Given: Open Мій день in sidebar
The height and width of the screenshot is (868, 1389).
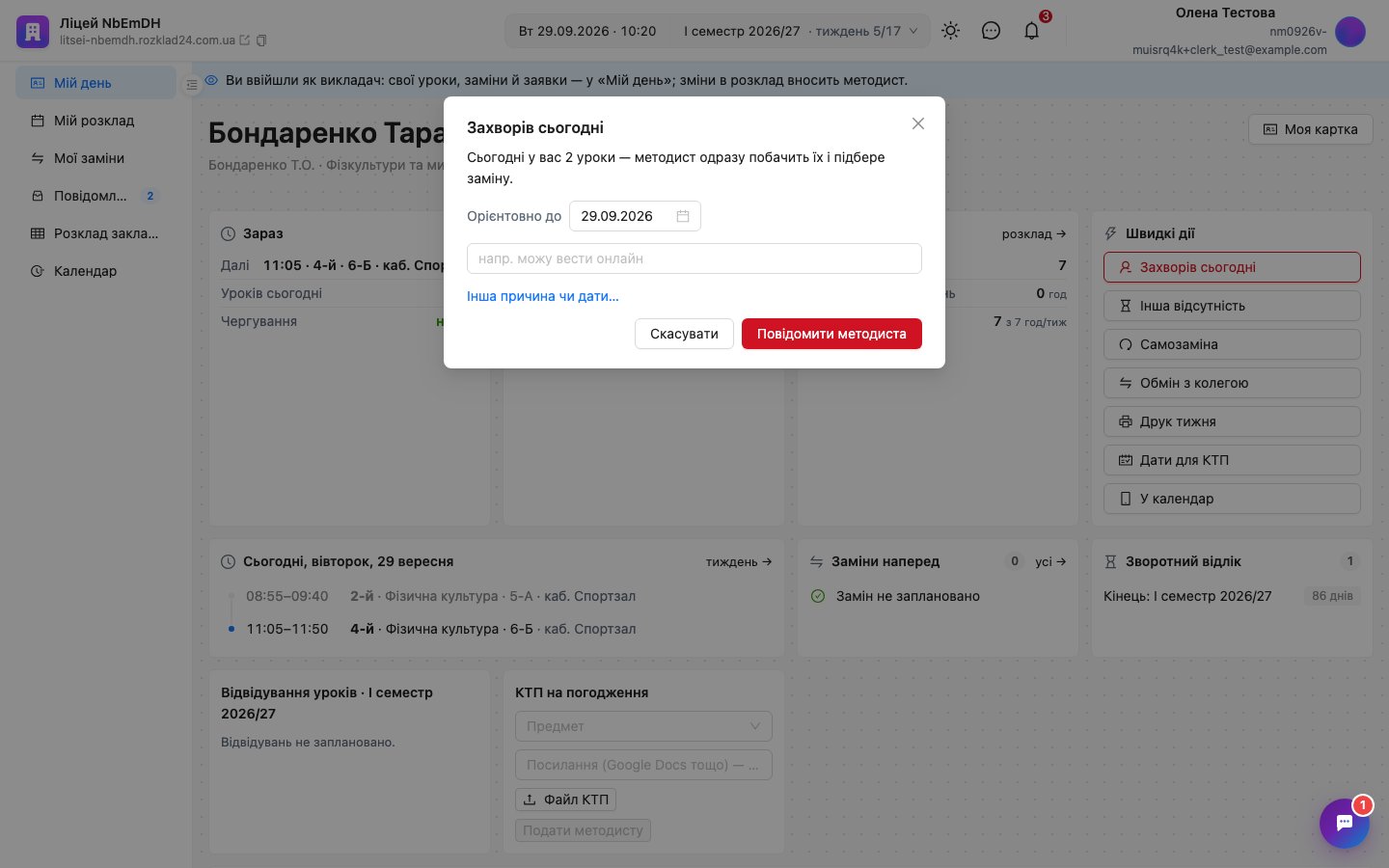Looking at the screenshot, I should (x=95, y=83).
